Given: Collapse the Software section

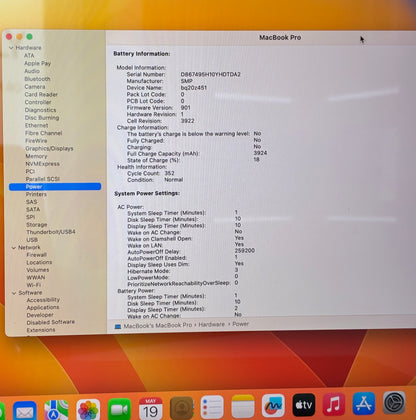Looking at the screenshot, I should pos(14,293).
